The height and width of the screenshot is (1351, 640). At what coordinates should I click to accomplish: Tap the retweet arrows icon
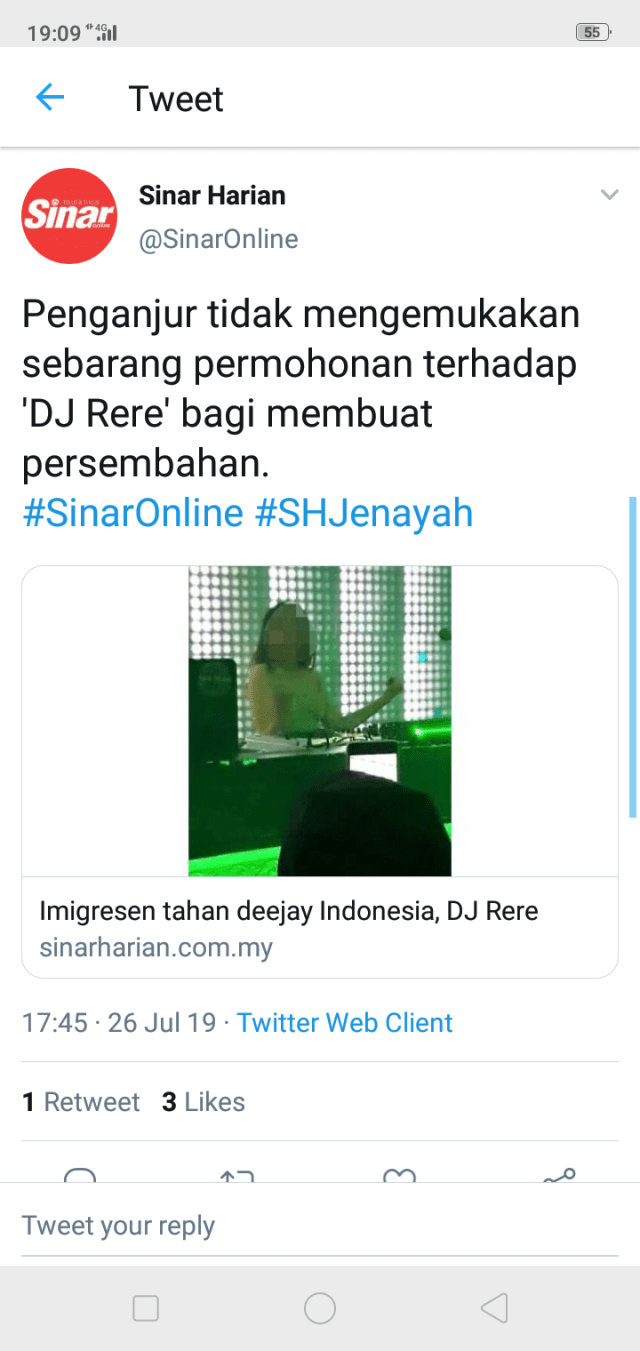(236, 1177)
